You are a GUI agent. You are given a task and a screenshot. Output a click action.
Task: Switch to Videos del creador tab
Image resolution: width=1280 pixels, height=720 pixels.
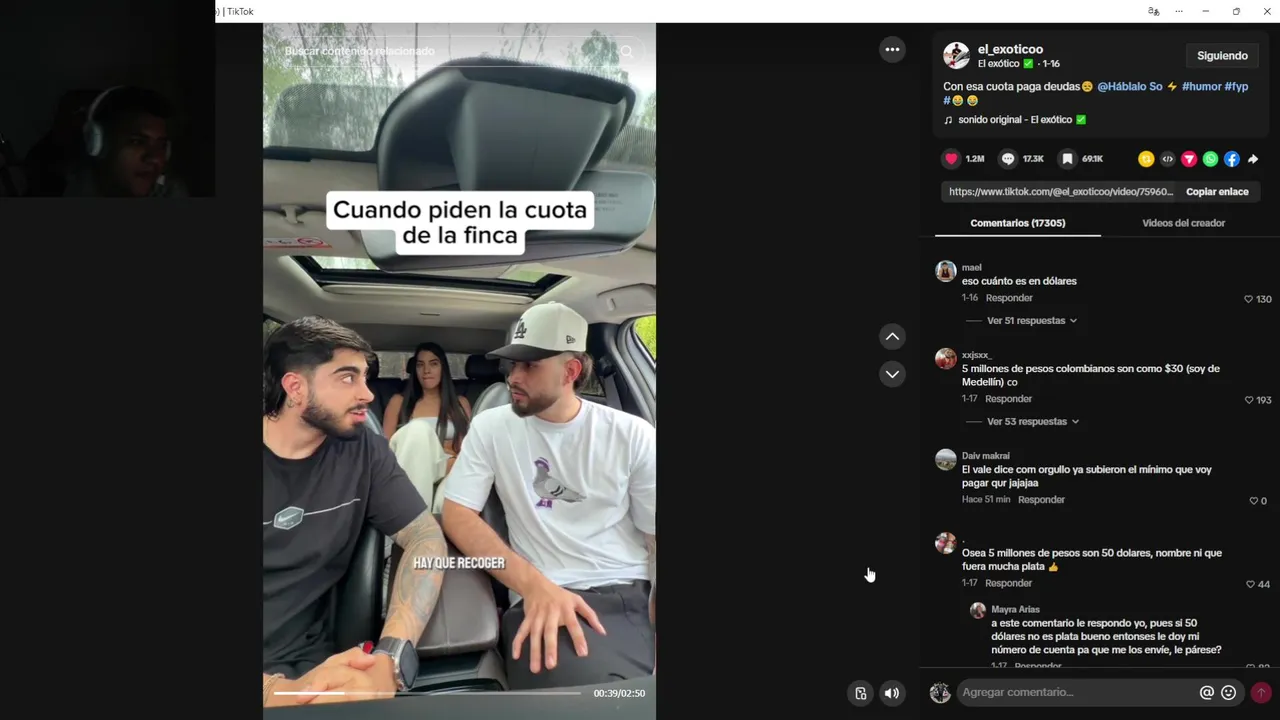[x=1183, y=223]
